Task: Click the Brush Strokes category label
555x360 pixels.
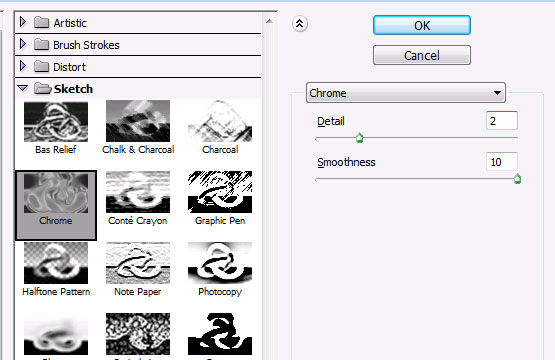Action: coord(86,45)
